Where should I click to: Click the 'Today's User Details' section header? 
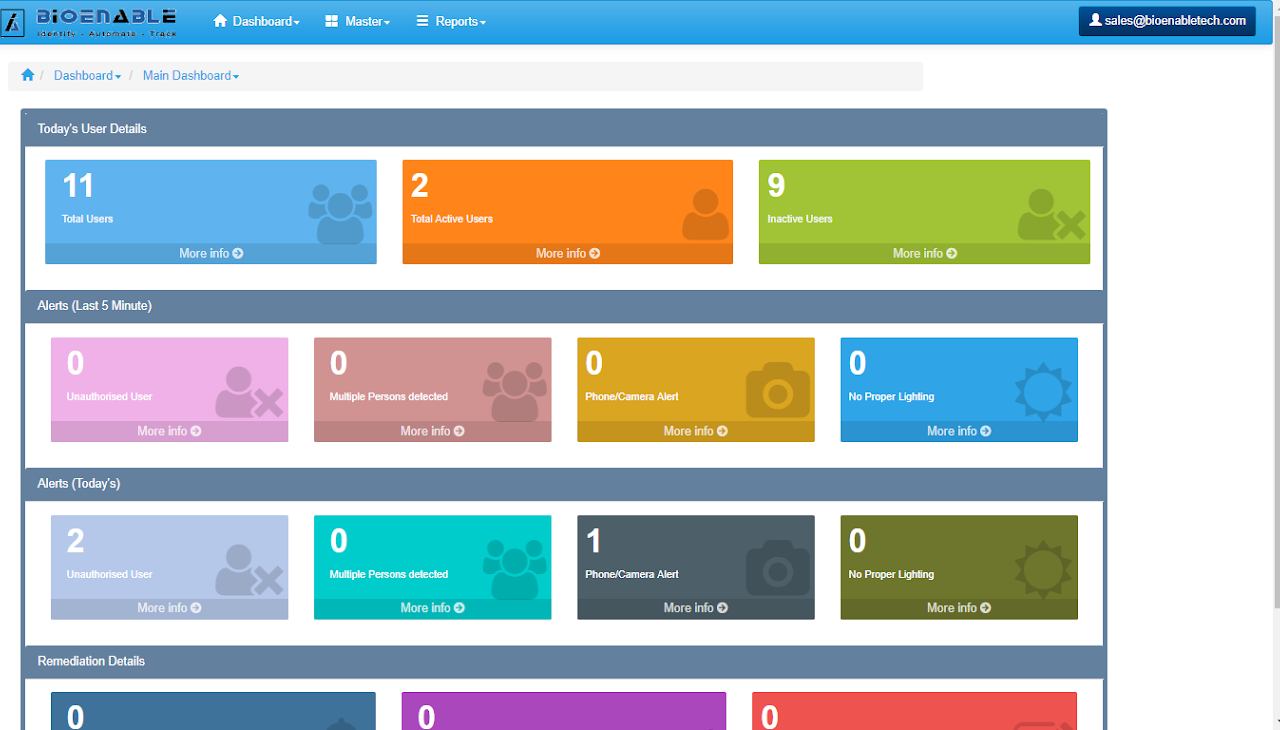click(x=564, y=129)
